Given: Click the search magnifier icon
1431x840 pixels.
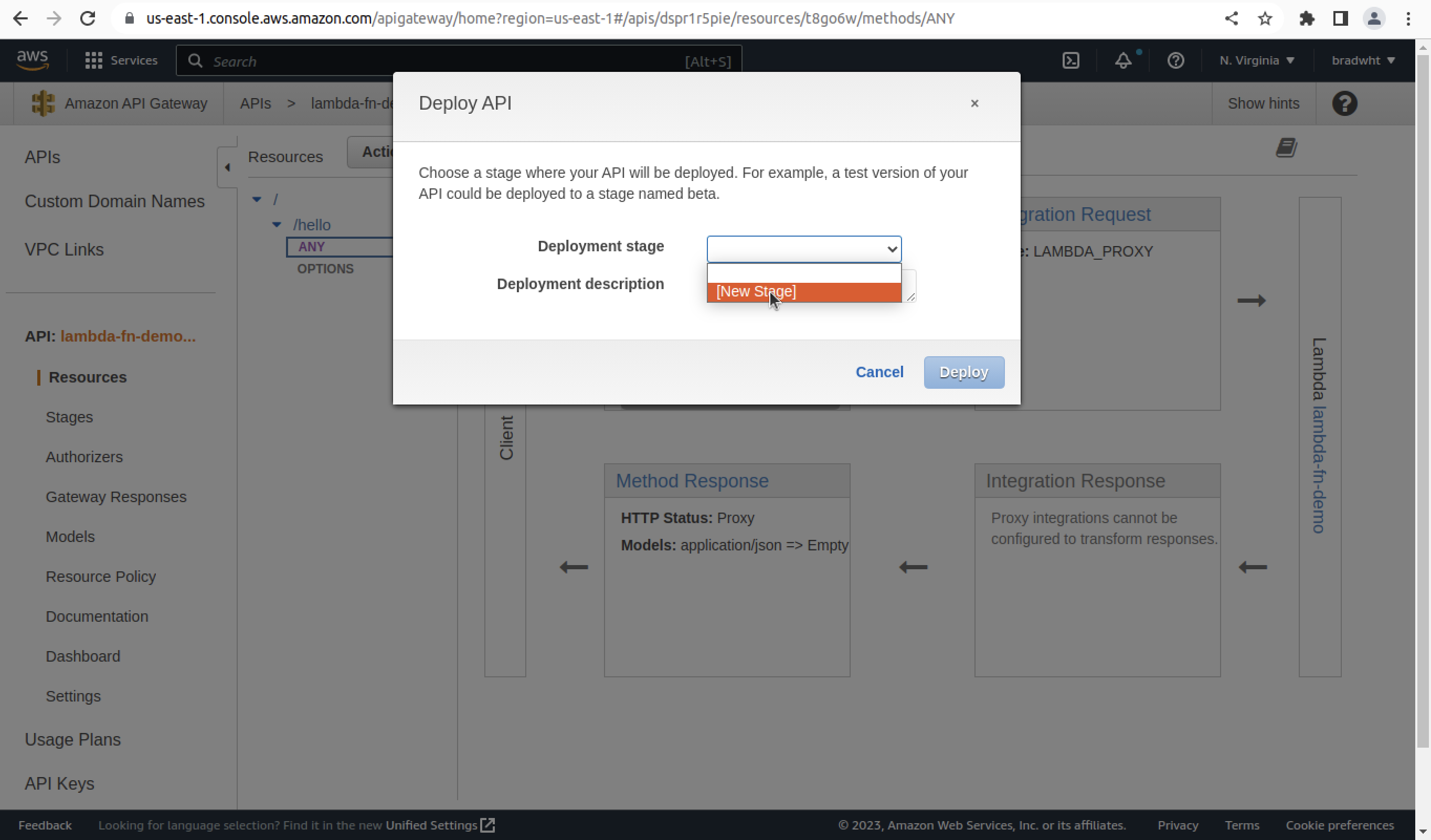Looking at the screenshot, I should 195,60.
